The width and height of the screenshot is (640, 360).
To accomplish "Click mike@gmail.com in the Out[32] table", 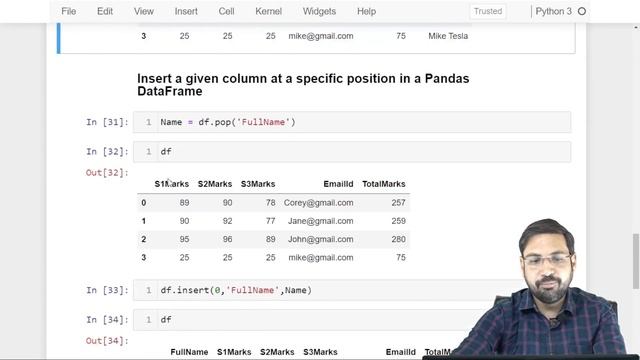I will coord(321,258).
